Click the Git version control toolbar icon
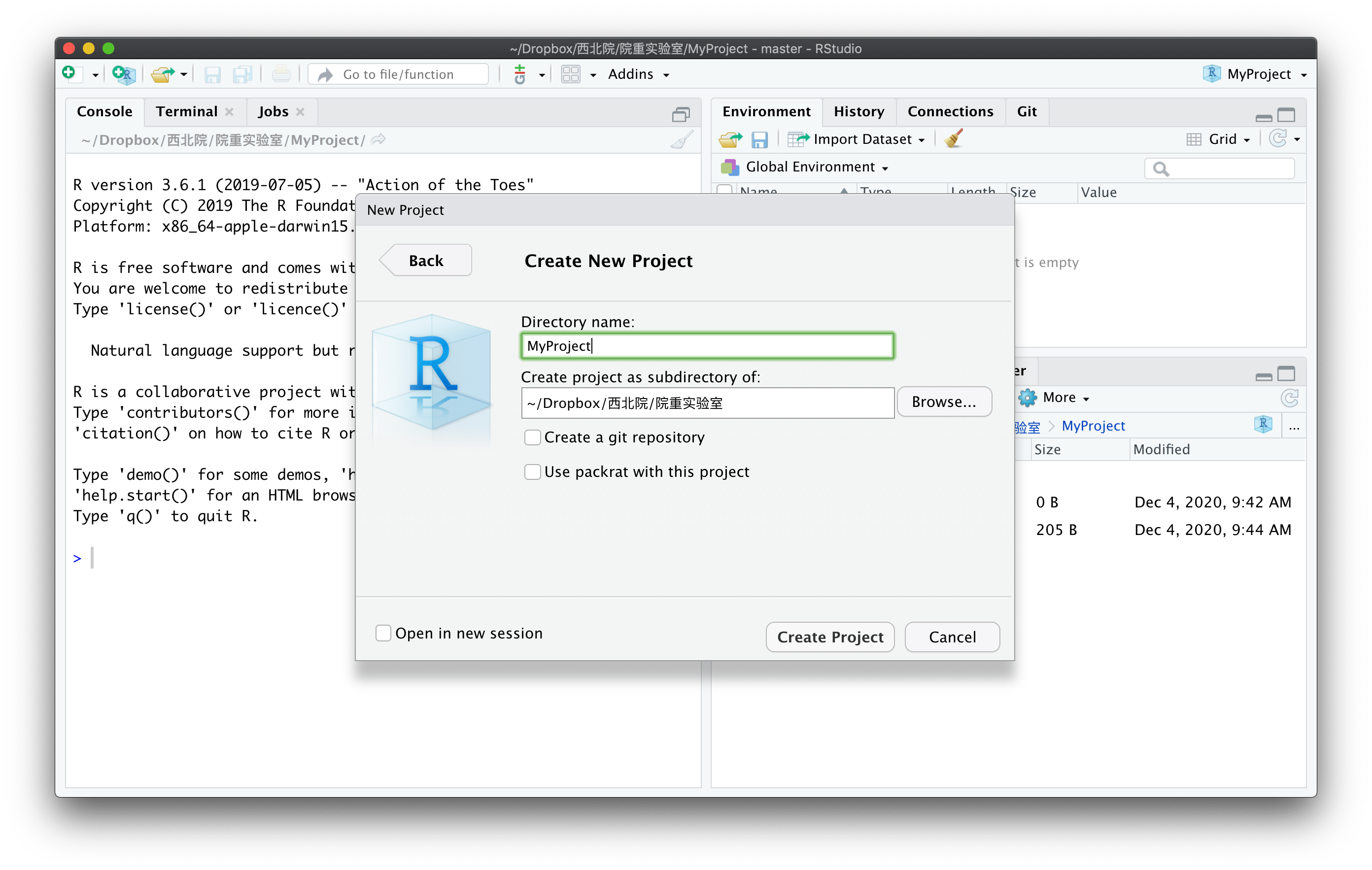 (519, 75)
